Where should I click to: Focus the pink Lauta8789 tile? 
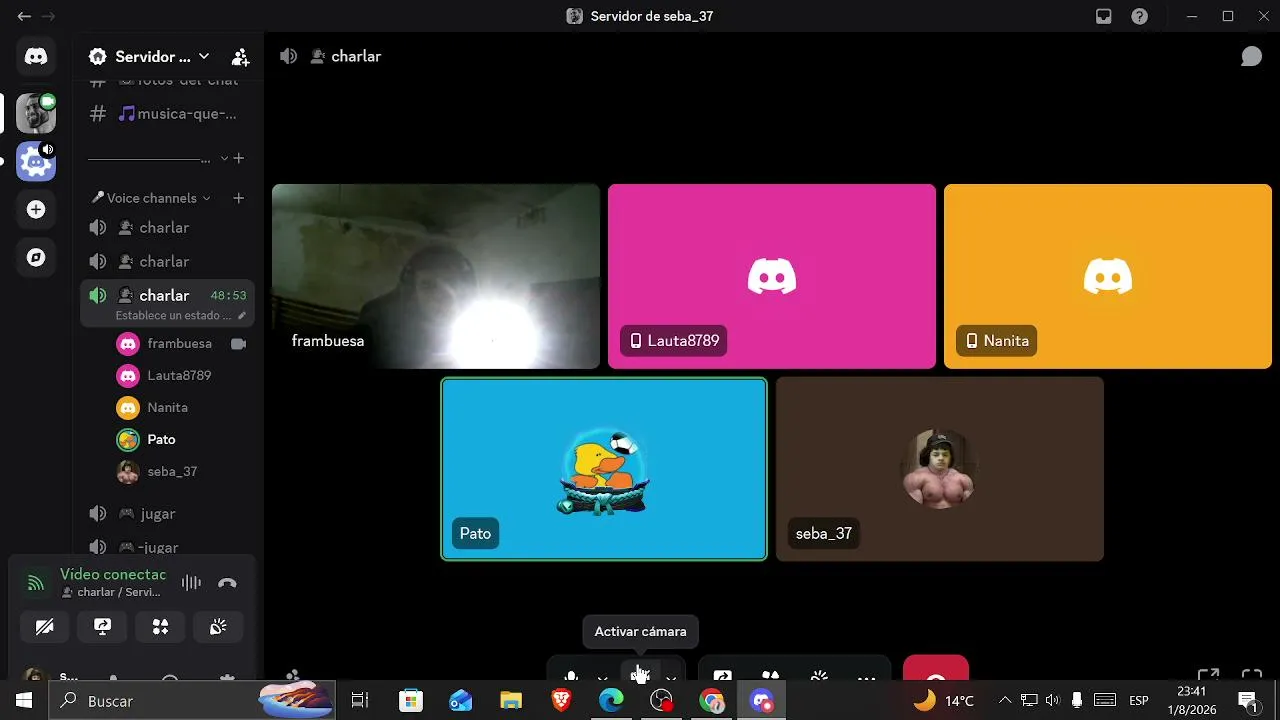pyautogui.click(x=772, y=276)
